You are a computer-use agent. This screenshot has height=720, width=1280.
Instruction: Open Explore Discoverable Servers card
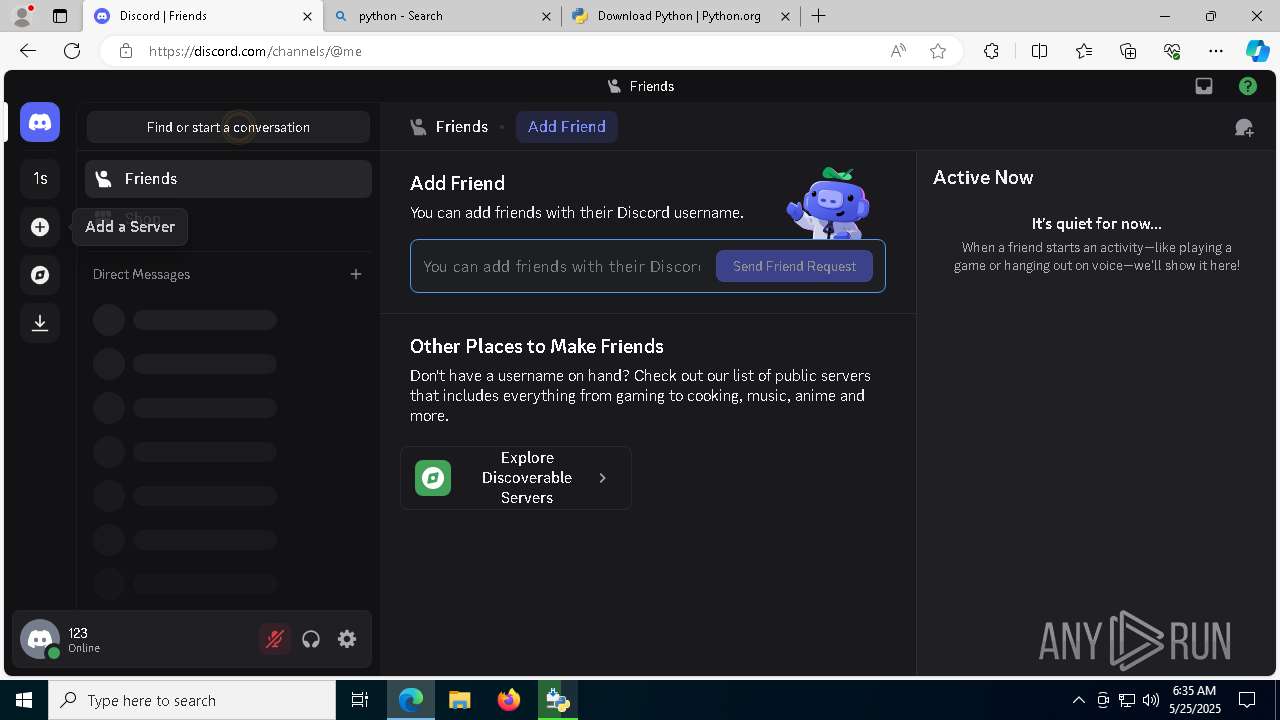516,478
